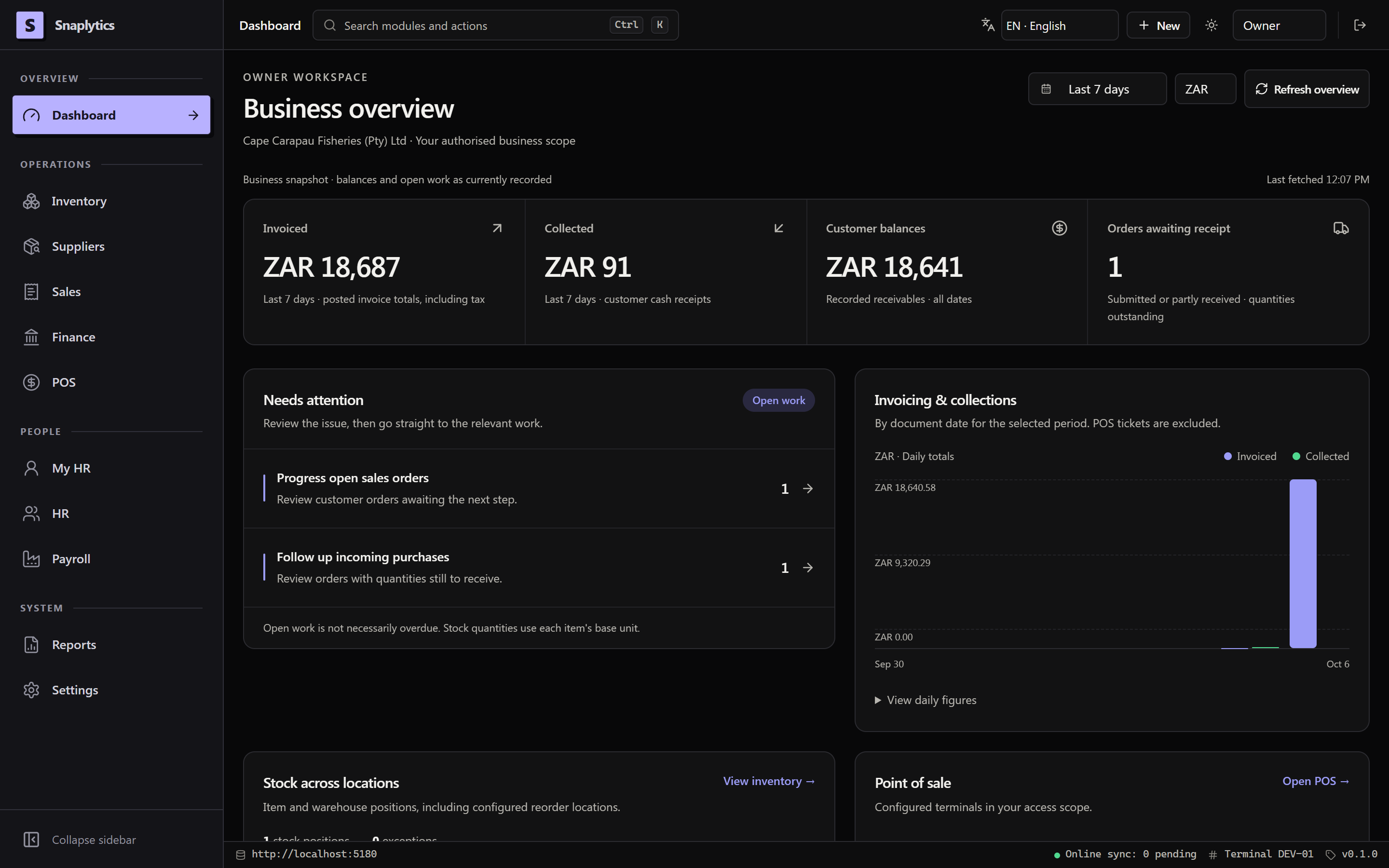Open the Progress open sales orders row
The width and height of the screenshot is (1389, 868).
point(539,488)
